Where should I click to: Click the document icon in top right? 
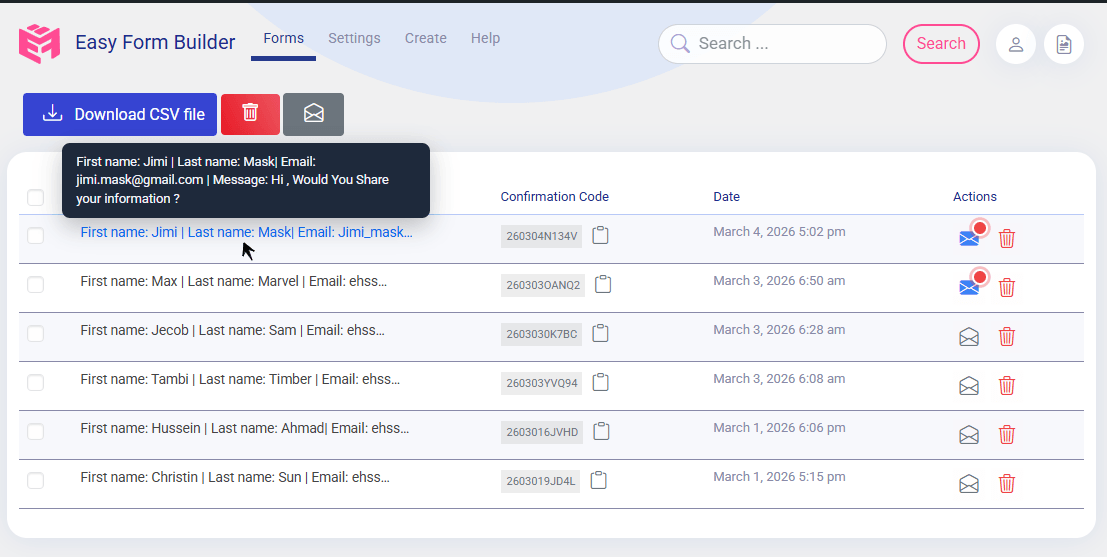click(x=1063, y=44)
